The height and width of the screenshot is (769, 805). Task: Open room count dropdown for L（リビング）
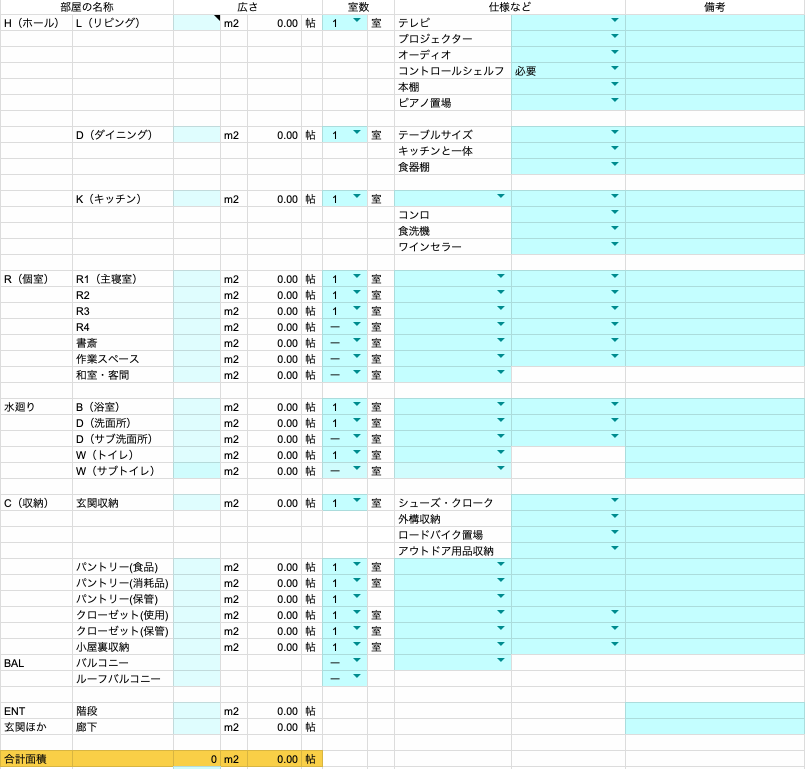pyautogui.click(x=356, y=22)
